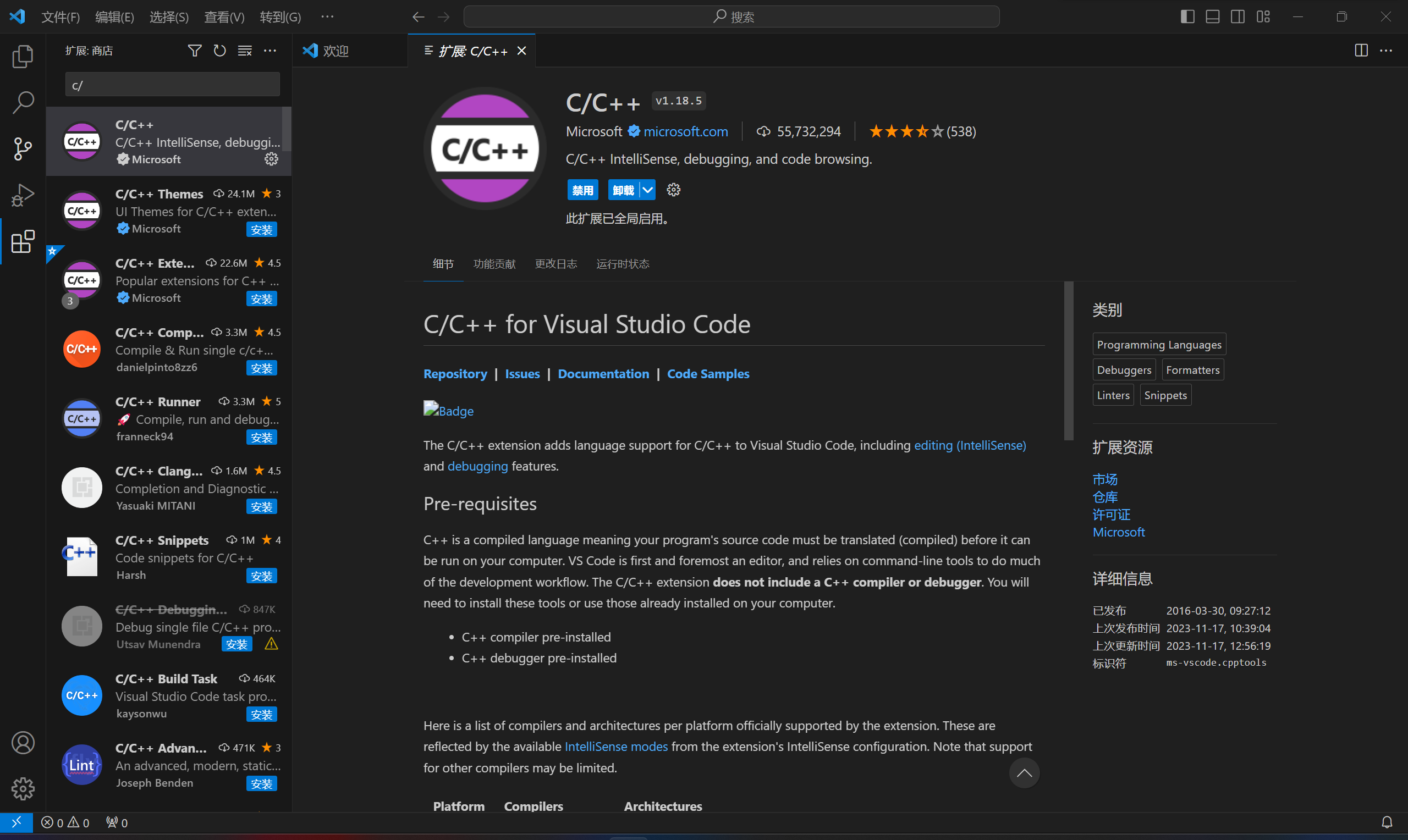Open the Search view in activity bar
1408x840 pixels.
click(x=23, y=102)
